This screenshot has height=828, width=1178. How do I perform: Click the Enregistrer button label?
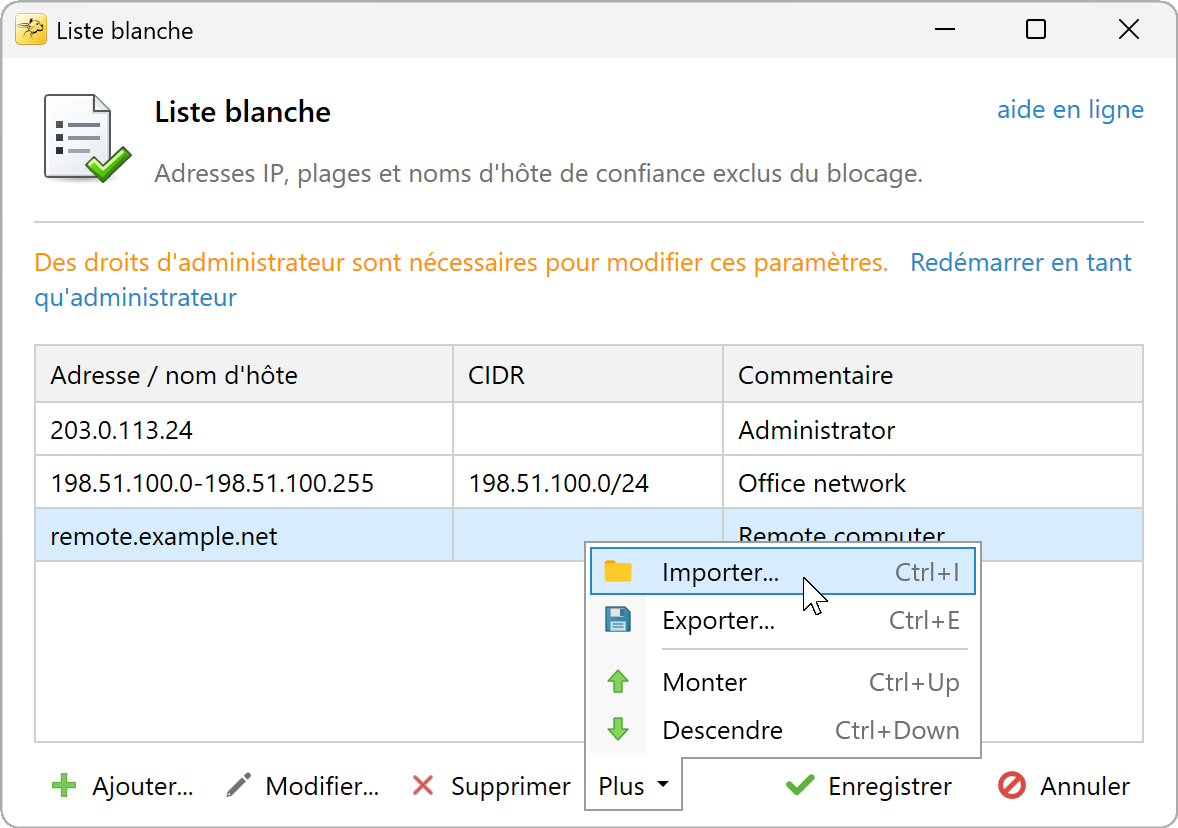890,786
